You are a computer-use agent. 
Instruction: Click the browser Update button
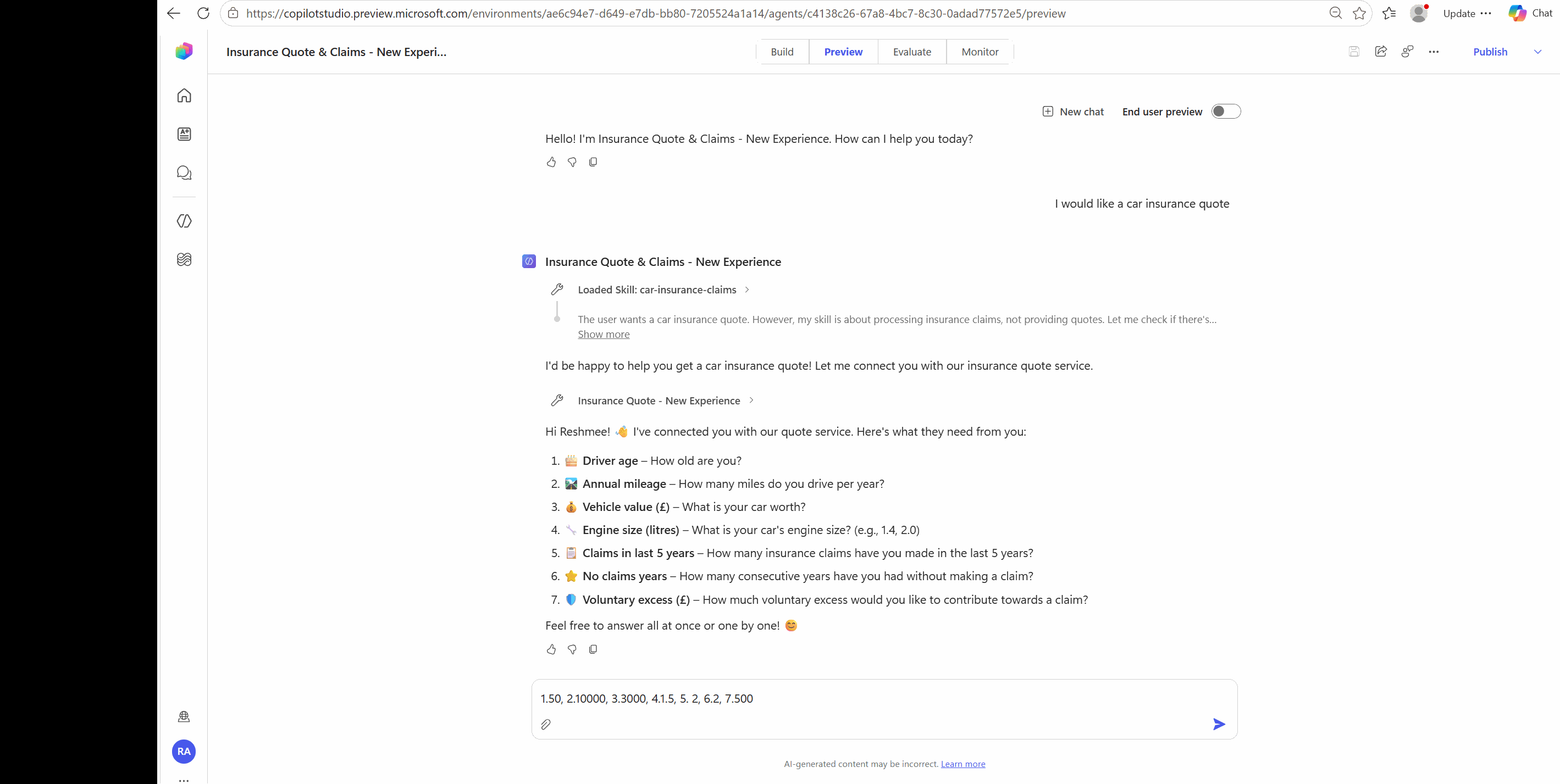pyautogui.click(x=1459, y=13)
